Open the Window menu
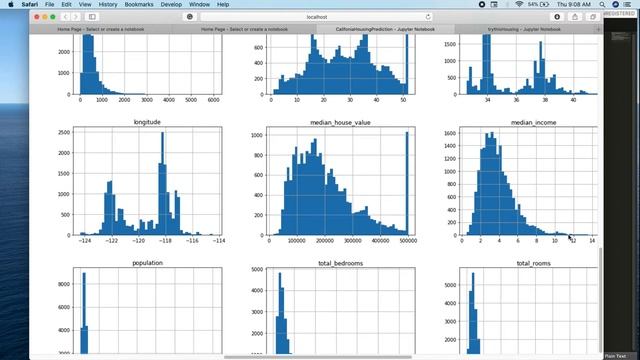 click(x=199, y=4)
